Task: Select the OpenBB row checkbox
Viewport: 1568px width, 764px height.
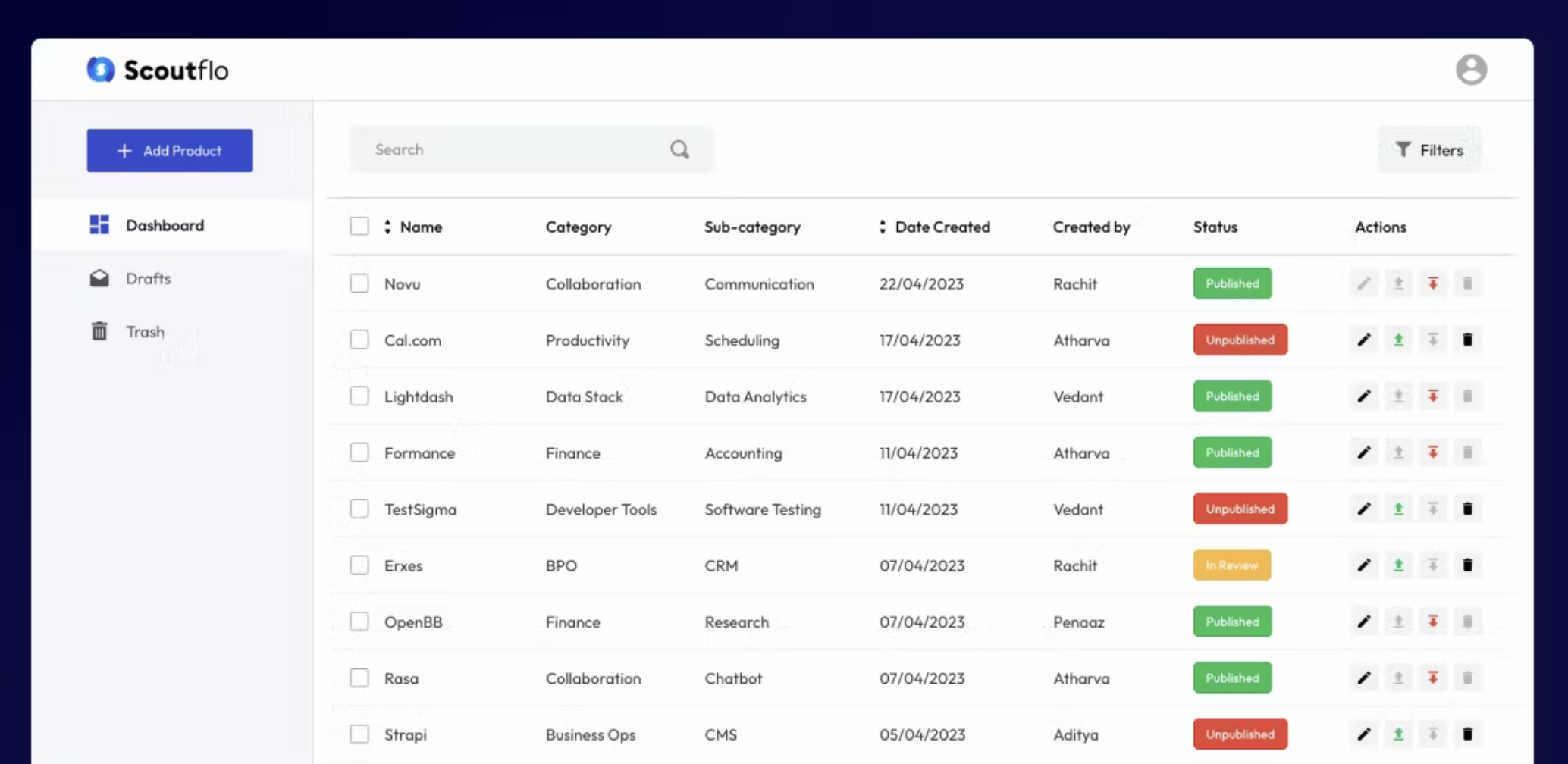Action: coord(359,622)
